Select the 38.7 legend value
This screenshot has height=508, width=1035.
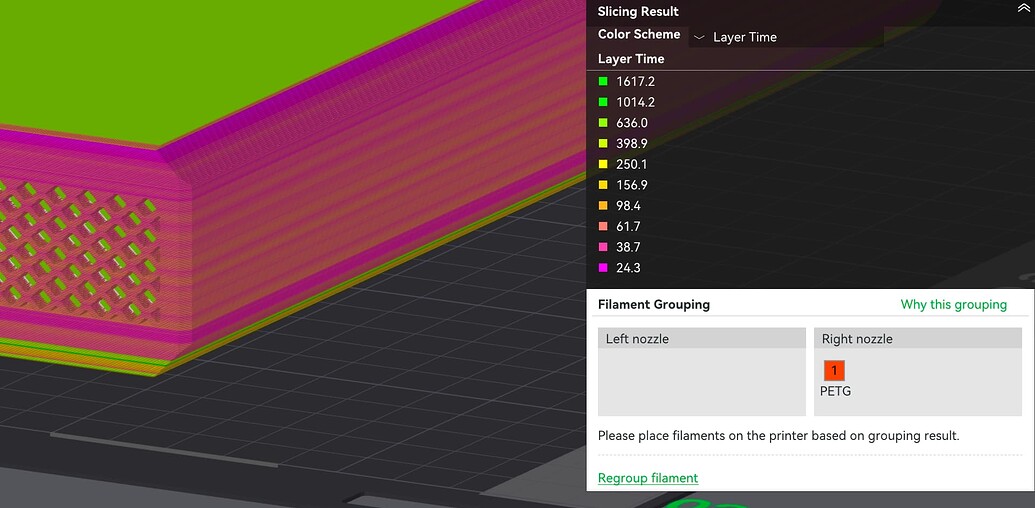point(628,247)
